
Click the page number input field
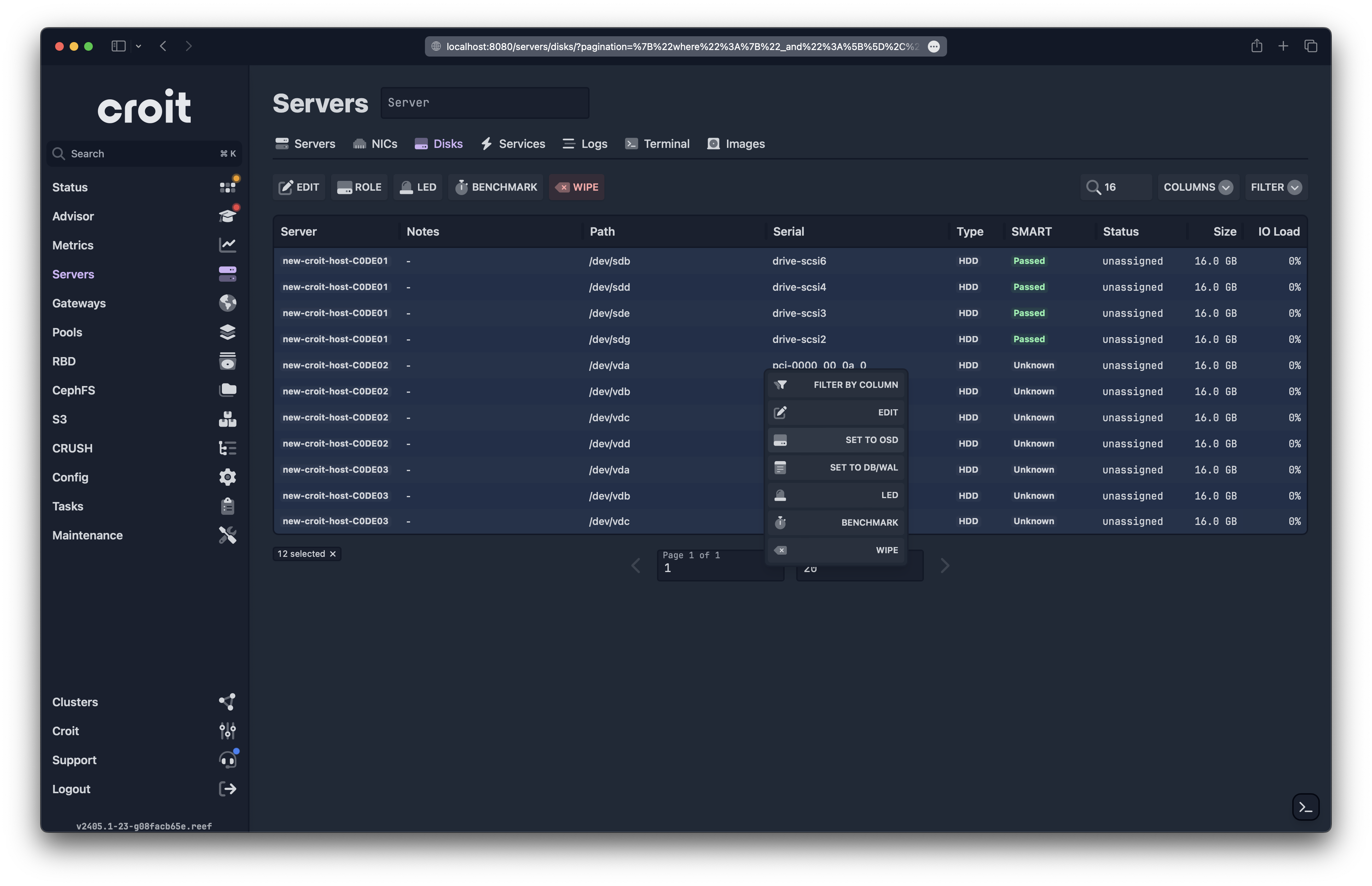pos(720,568)
